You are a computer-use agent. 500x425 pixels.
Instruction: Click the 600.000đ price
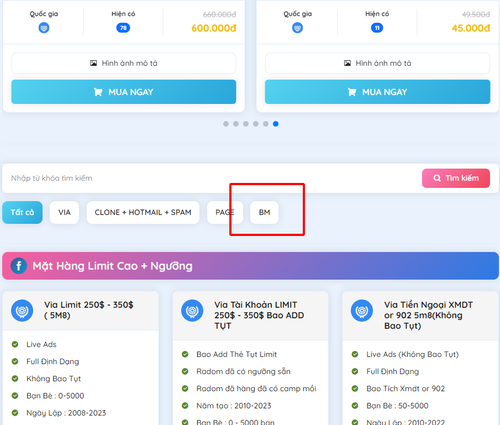point(214,28)
